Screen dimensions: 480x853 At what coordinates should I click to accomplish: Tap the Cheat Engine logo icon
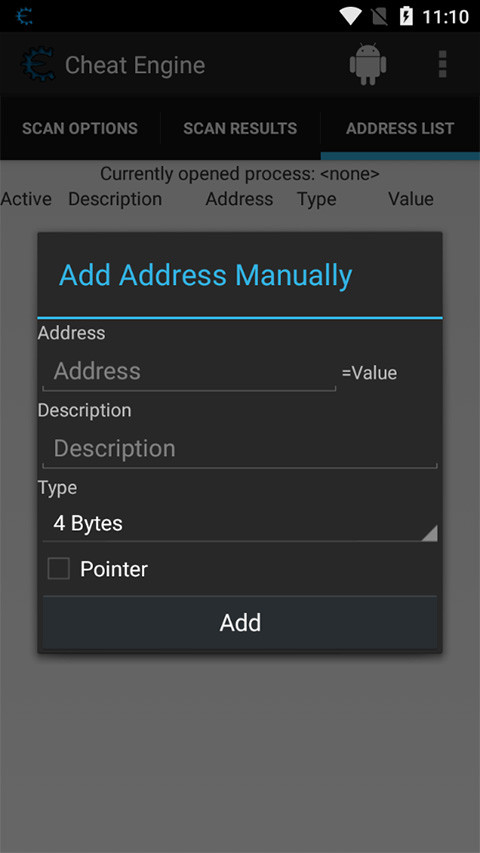[x=38, y=65]
